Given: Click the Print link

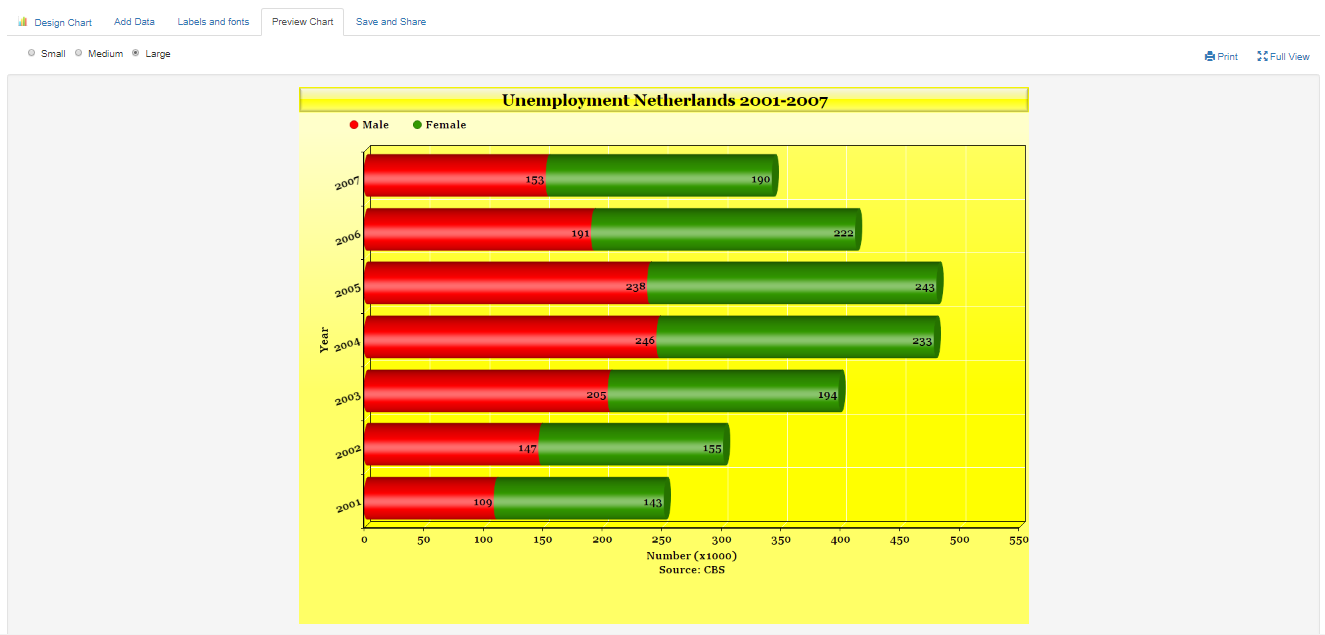Looking at the screenshot, I should pyautogui.click(x=1221, y=57).
